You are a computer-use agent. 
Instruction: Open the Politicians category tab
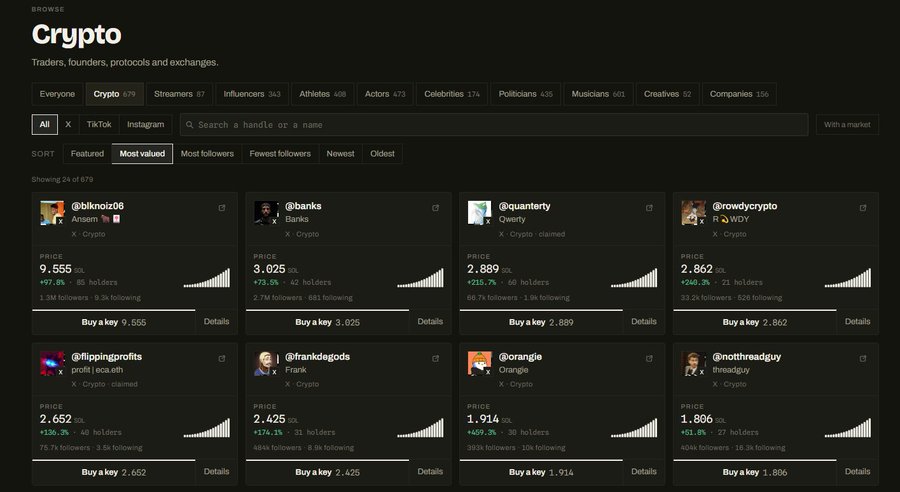(x=525, y=94)
